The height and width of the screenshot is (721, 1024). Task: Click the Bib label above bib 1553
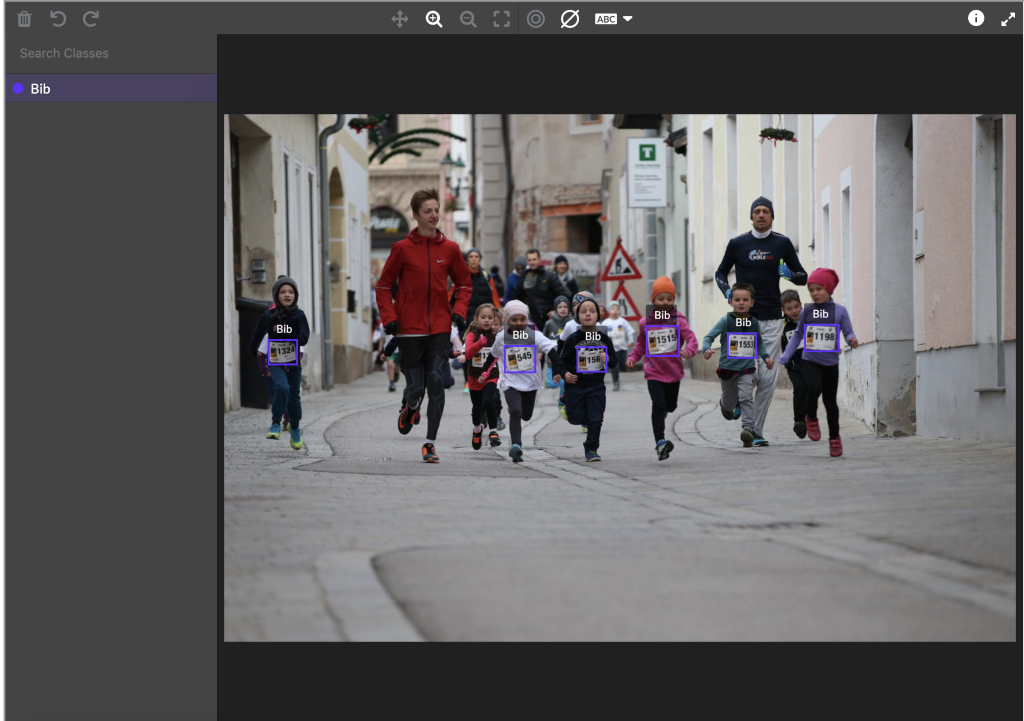(x=743, y=322)
